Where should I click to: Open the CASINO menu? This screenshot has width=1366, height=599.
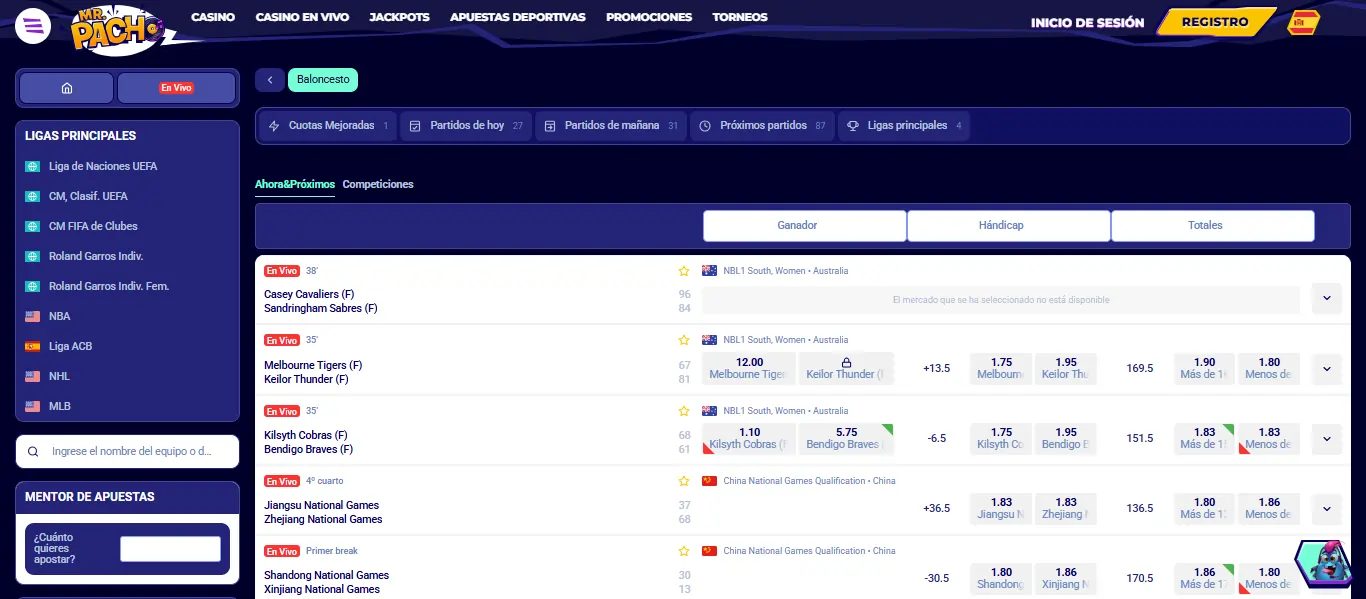click(213, 18)
